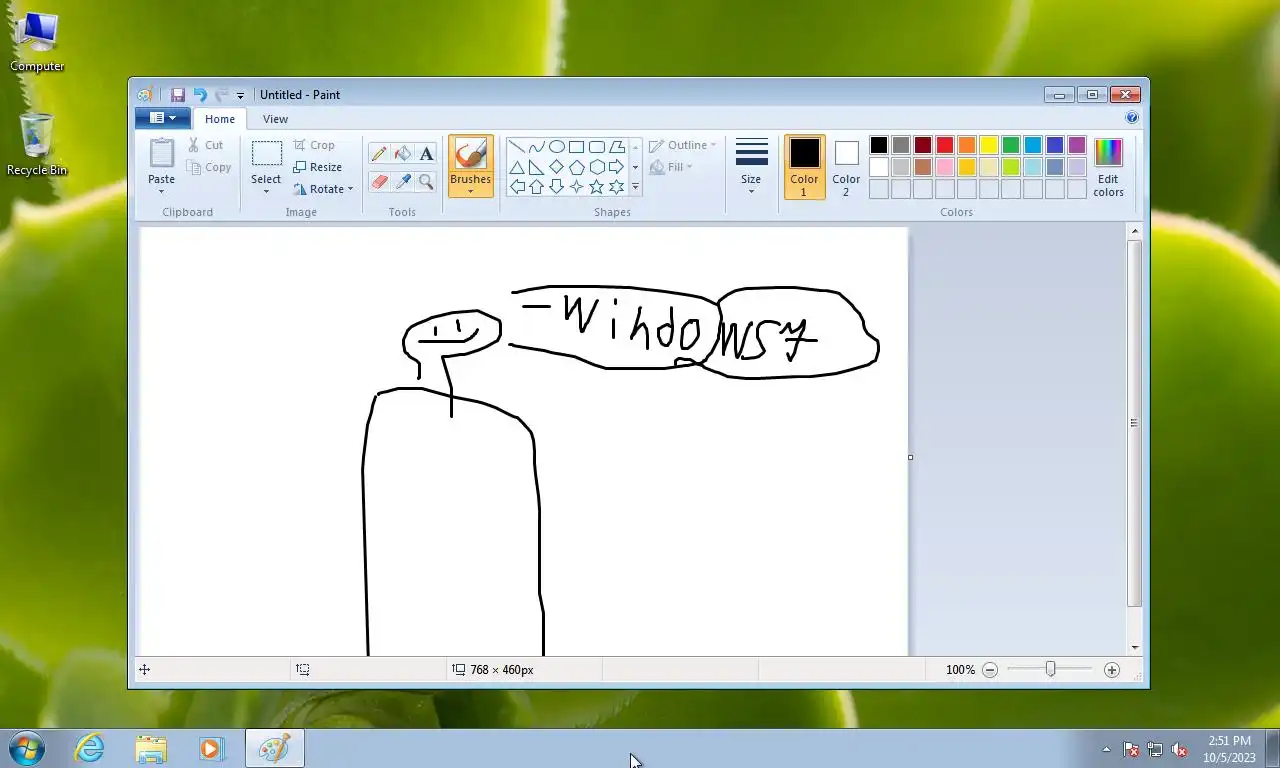Open the Paste dropdown arrow
Screen dimensions: 1280x768
point(161,191)
